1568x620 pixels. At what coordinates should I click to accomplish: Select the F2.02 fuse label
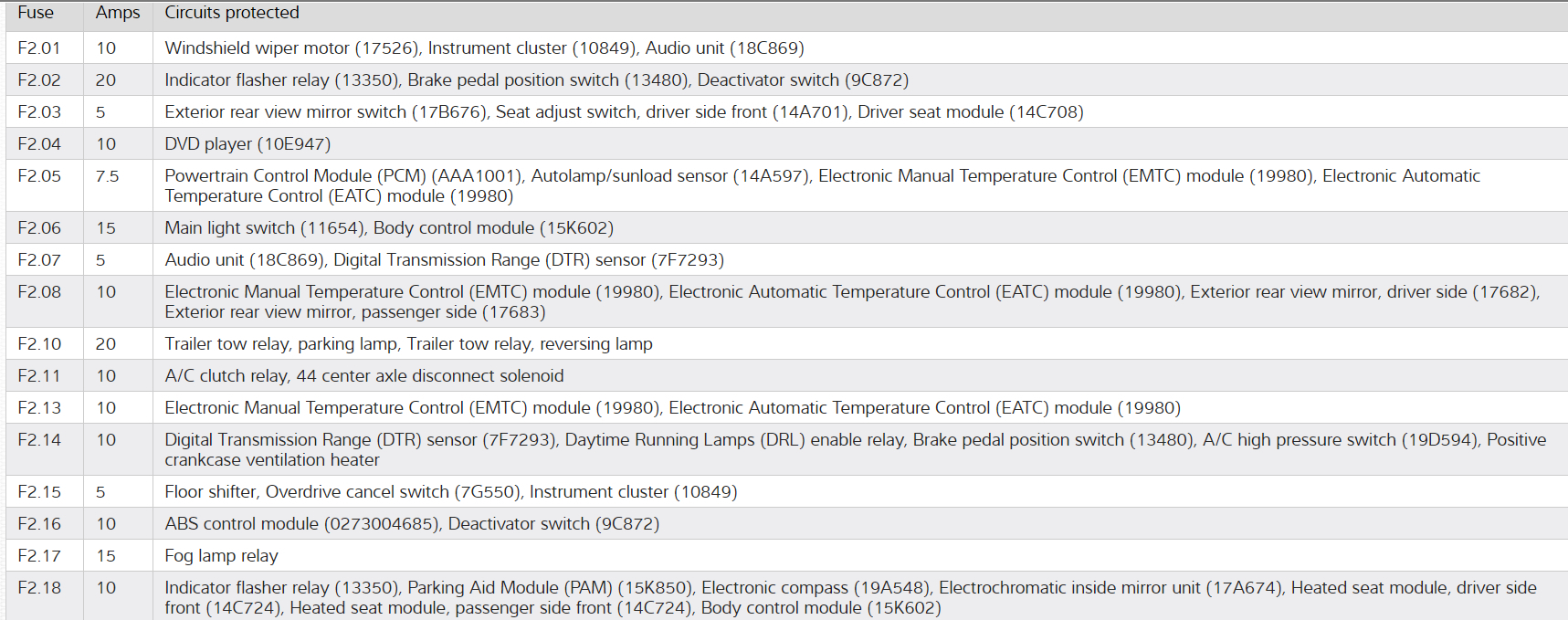pyautogui.click(x=39, y=80)
